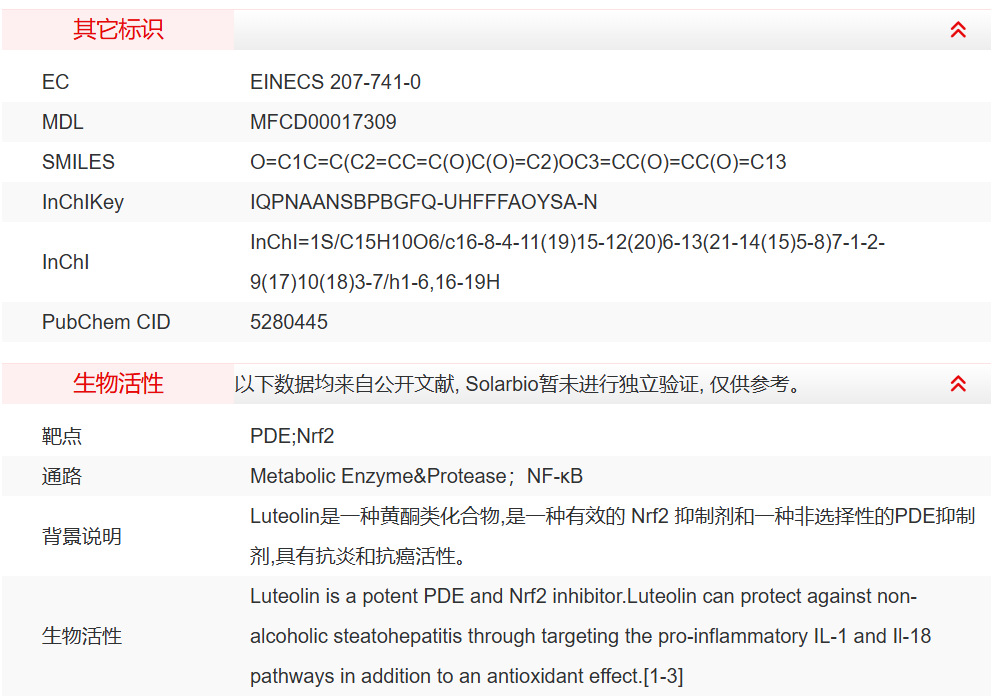Screen dimensions: 991x696
Task: Click the red 其它标识 section header
Action: 118,30
